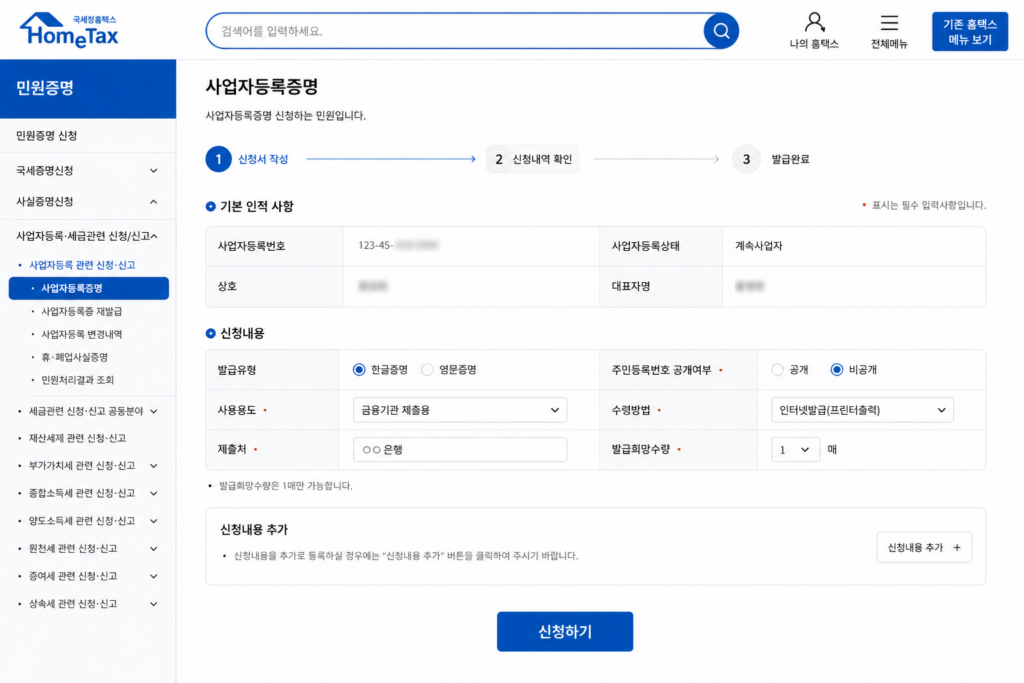Select 비공개 radio option
The height and width of the screenshot is (683, 1024).
837,370
